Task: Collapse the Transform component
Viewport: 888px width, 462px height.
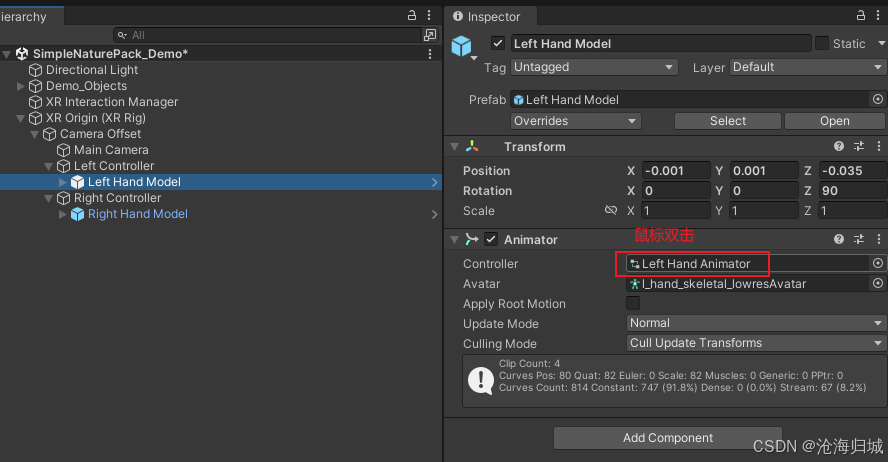Action: pyautogui.click(x=454, y=147)
